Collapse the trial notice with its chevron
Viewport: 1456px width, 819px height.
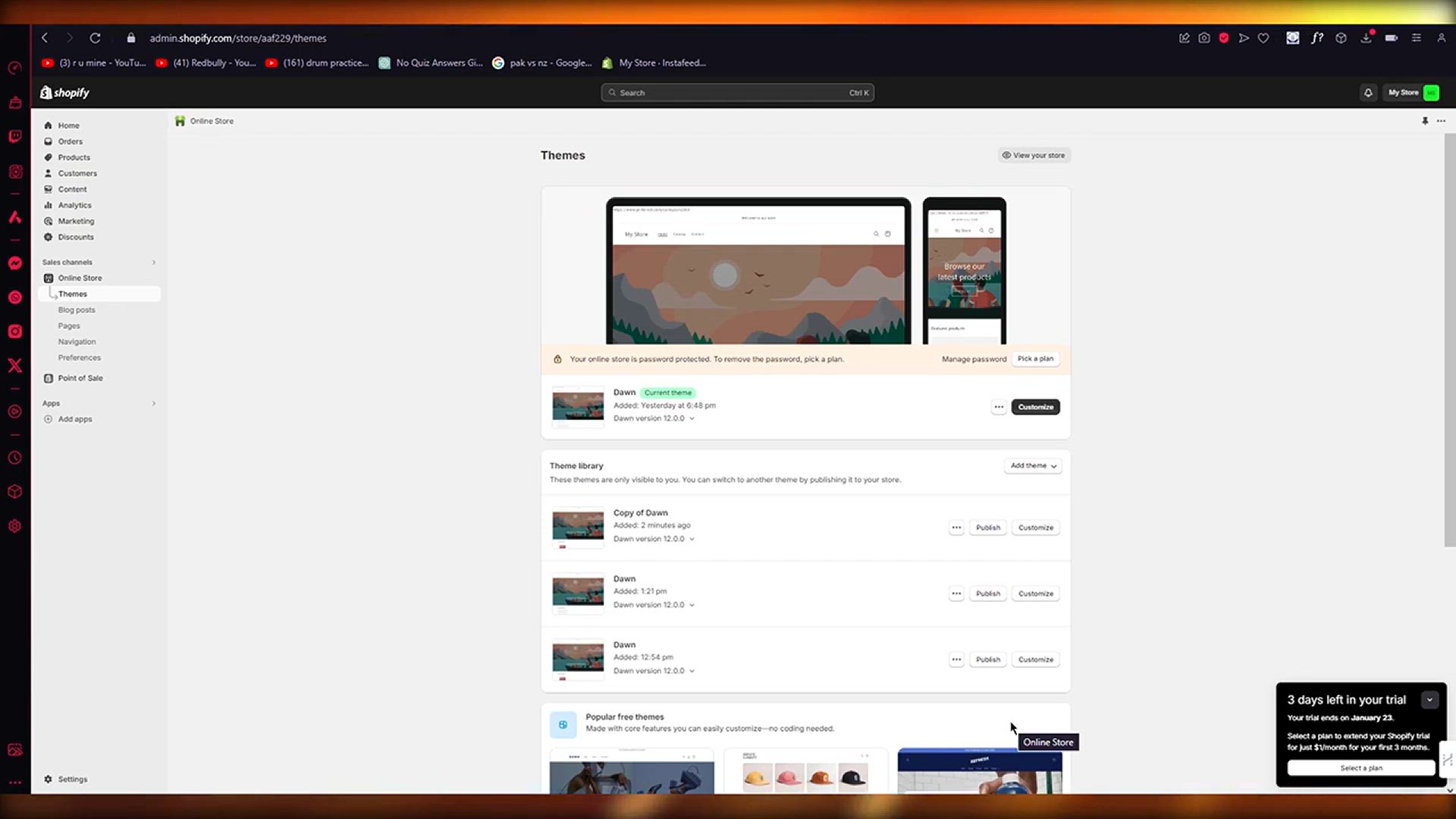tap(1429, 700)
